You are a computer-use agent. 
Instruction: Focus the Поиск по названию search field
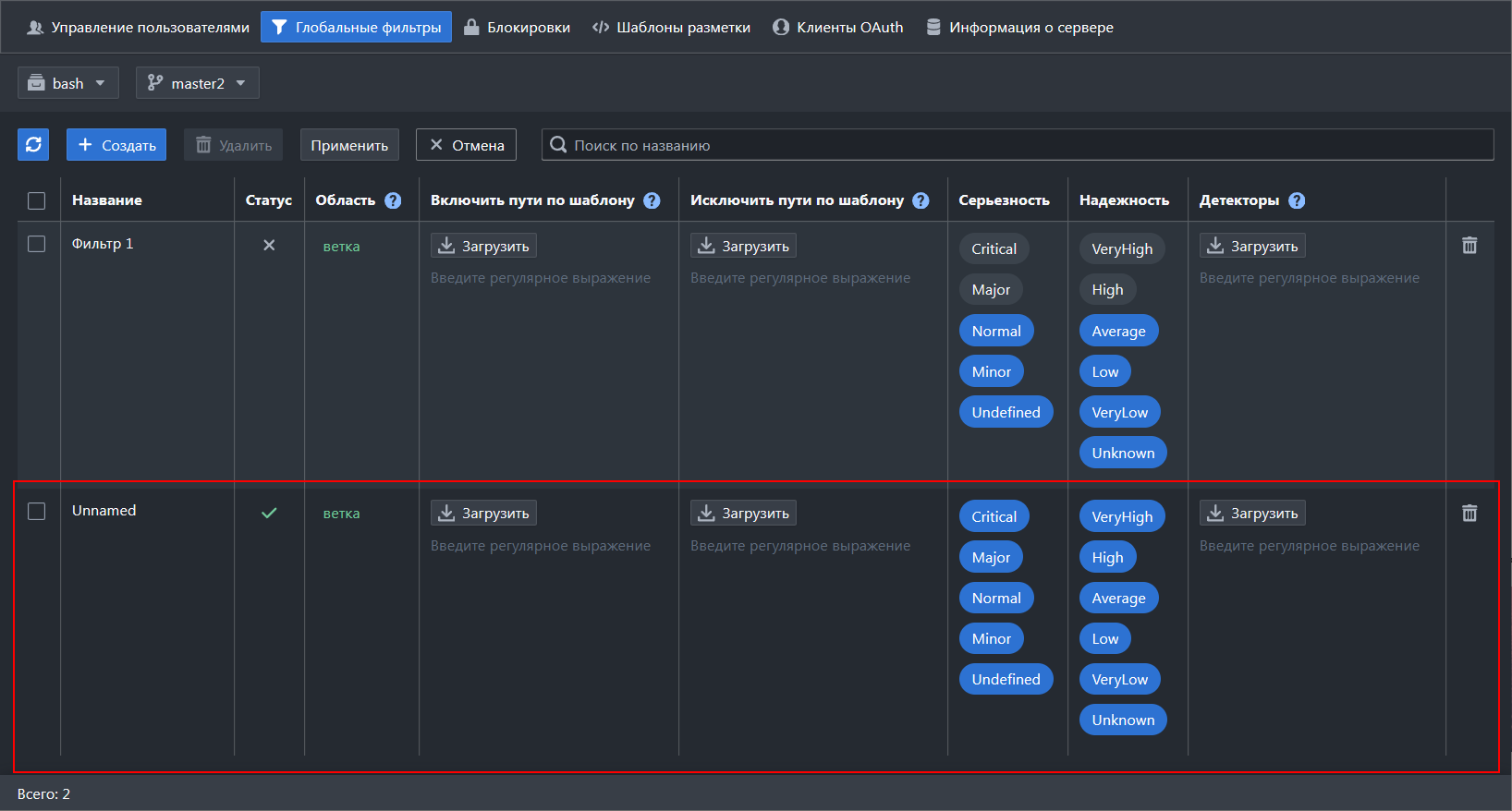coord(1017,145)
